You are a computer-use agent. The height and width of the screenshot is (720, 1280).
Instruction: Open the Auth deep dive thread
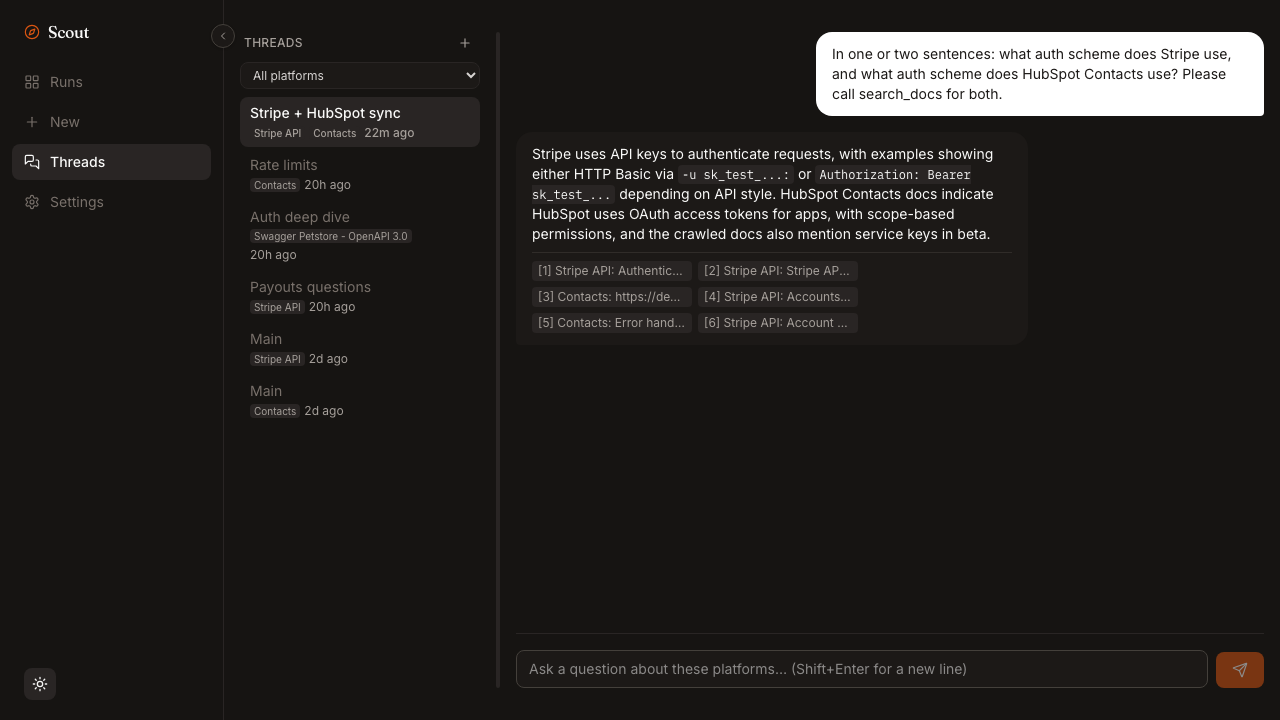click(360, 235)
